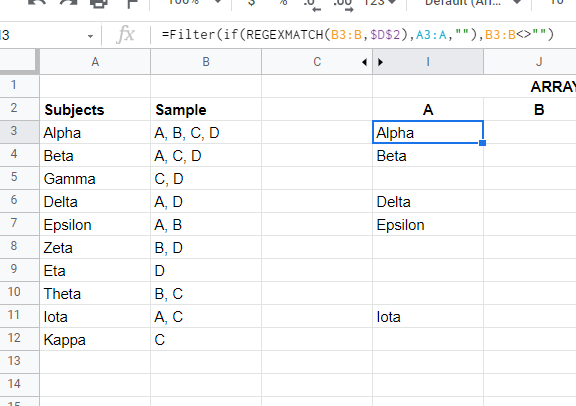
Task: Click the 'Eta' cell
Action: coord(95,270)
